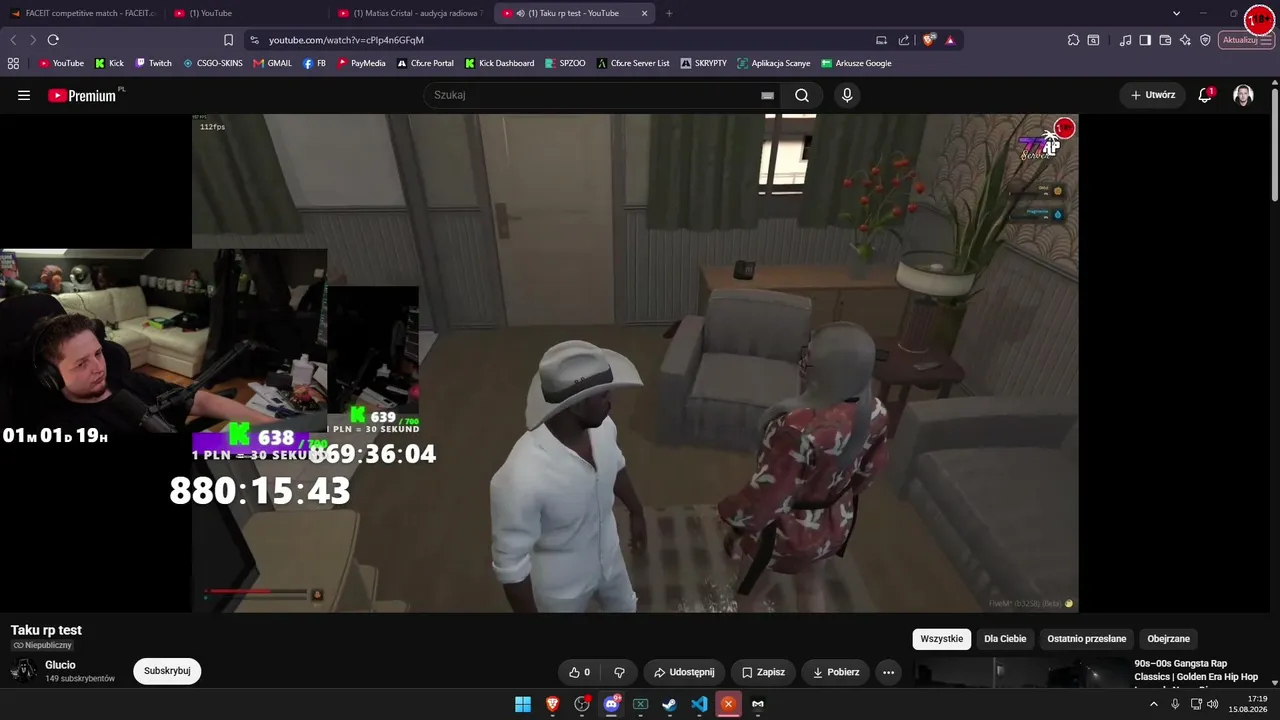The width and height of the screenshot is (1280, 720).
Task: Like the Taku rp test video
Action: click(580, 672)
